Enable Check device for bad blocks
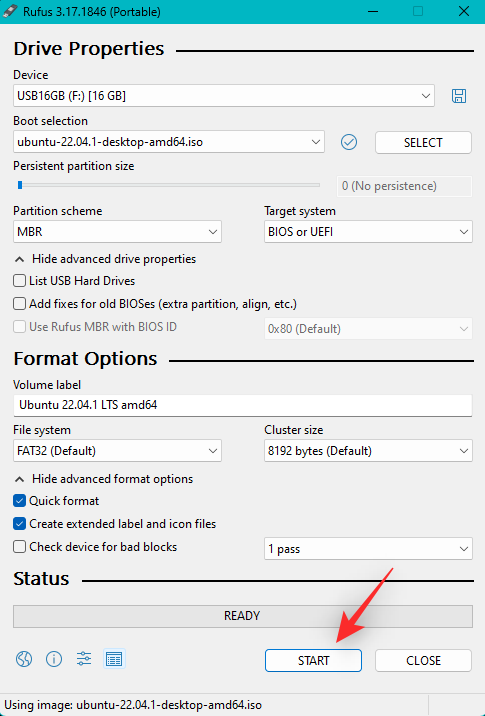Screen dimensions: 485x716 (x=19, y=547)
